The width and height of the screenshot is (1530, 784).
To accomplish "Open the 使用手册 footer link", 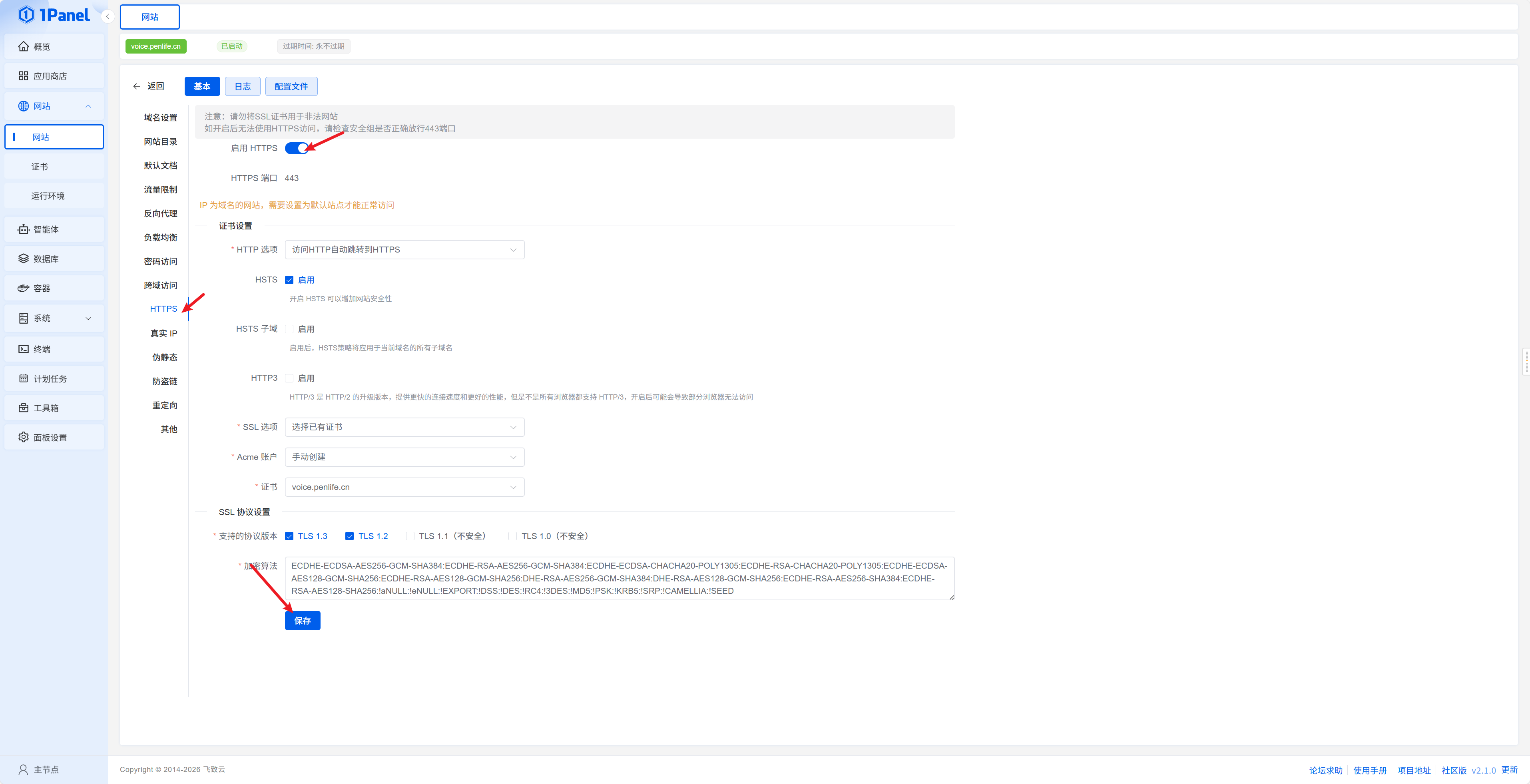I will point(1370,770).
